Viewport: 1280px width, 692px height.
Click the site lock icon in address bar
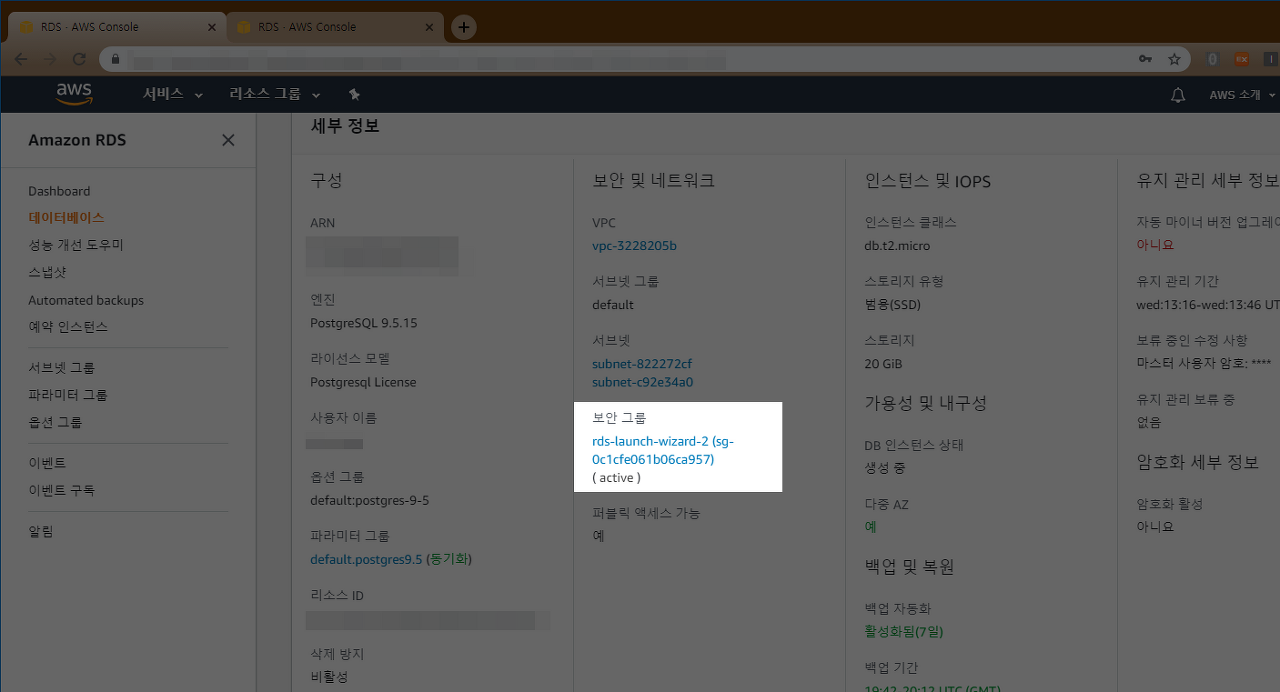[x=116, y=59]
